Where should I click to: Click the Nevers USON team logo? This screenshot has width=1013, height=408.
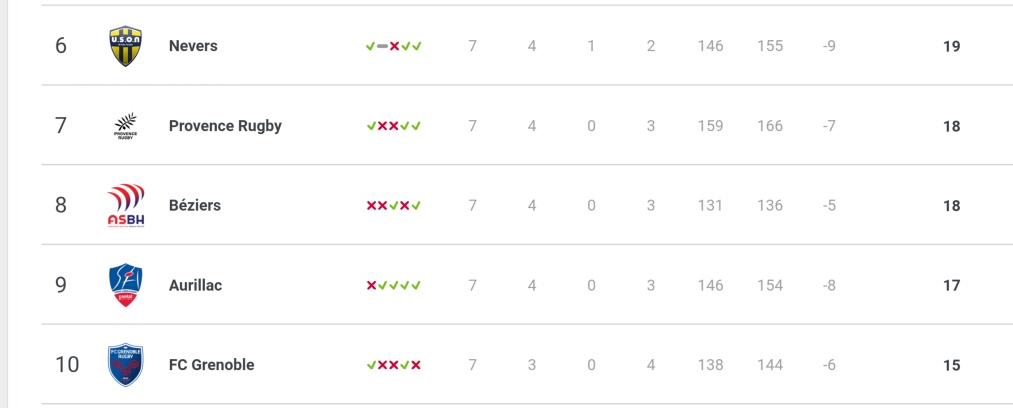[125, 46]
